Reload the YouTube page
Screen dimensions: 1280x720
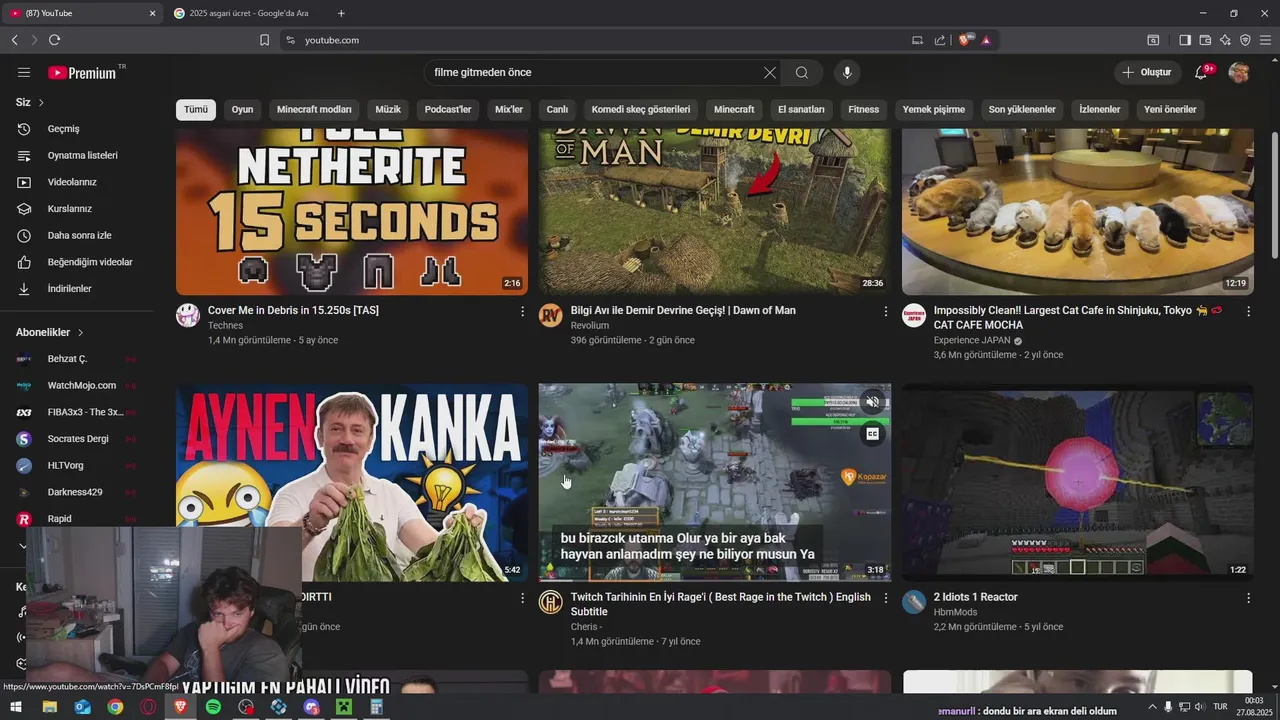tap(54, 40)
